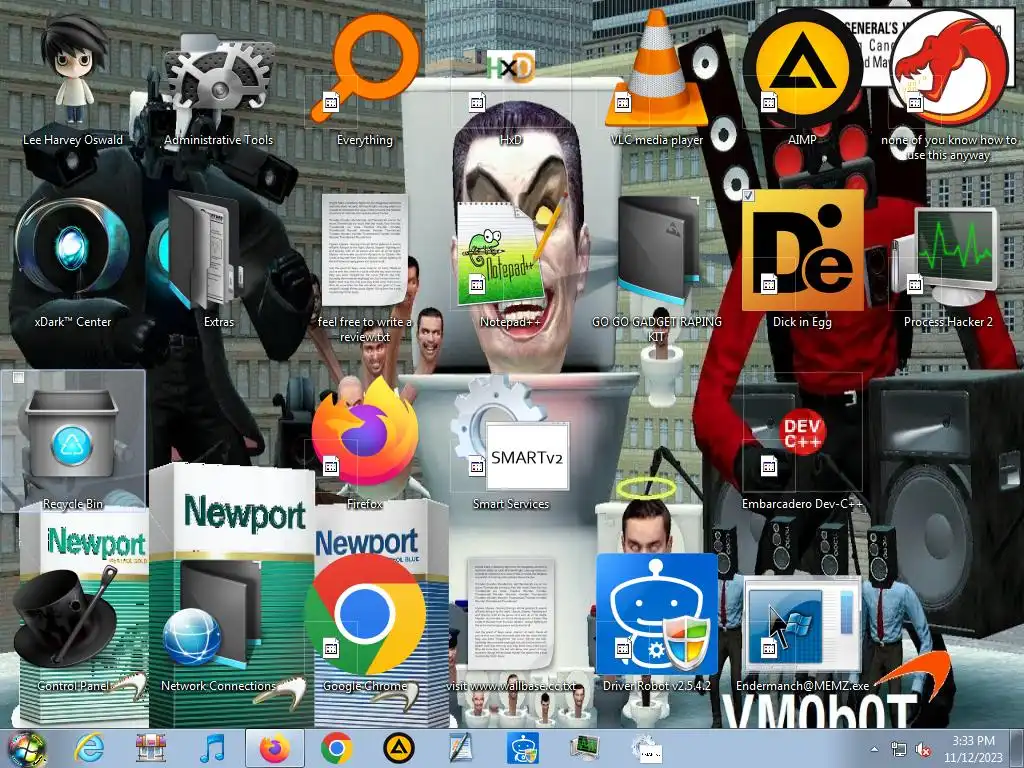Open the clock showing 3:33 PM

click(973, 748)
